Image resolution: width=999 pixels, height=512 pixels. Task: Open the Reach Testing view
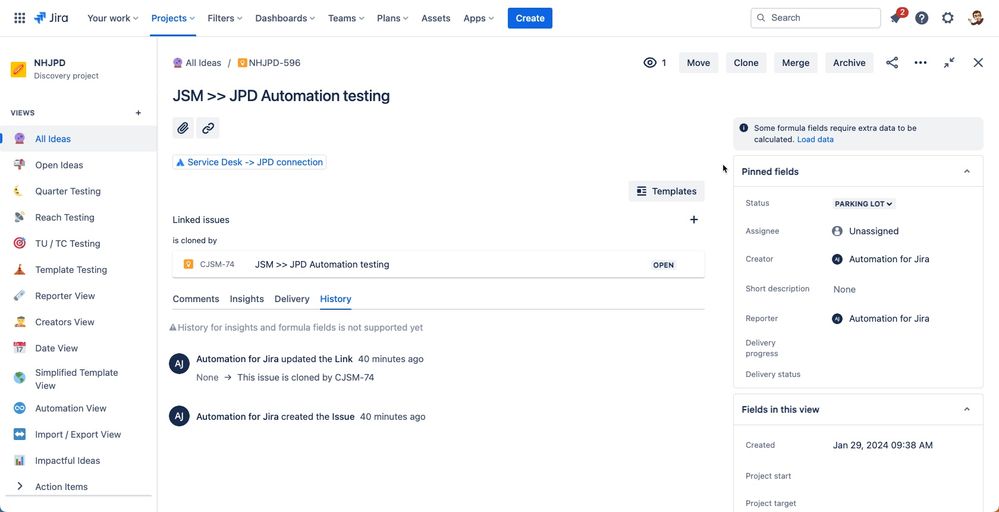coord(78,217)
